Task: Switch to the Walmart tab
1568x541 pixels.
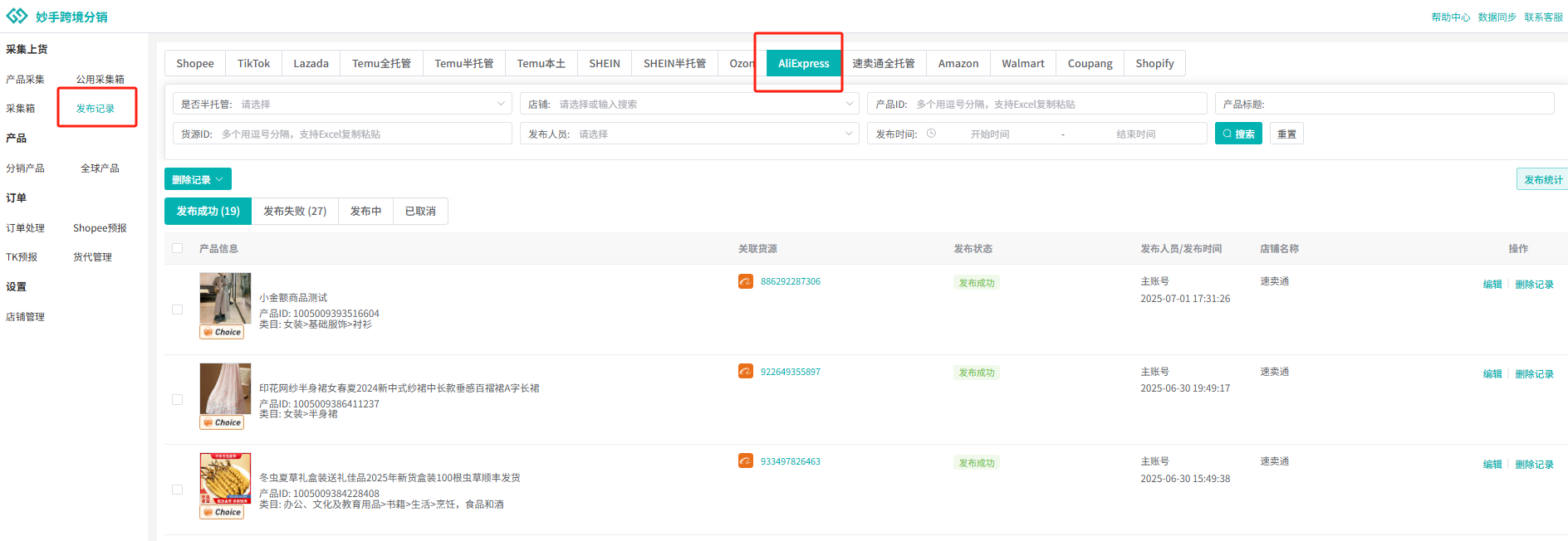Action: click(x=1023, y=63)
